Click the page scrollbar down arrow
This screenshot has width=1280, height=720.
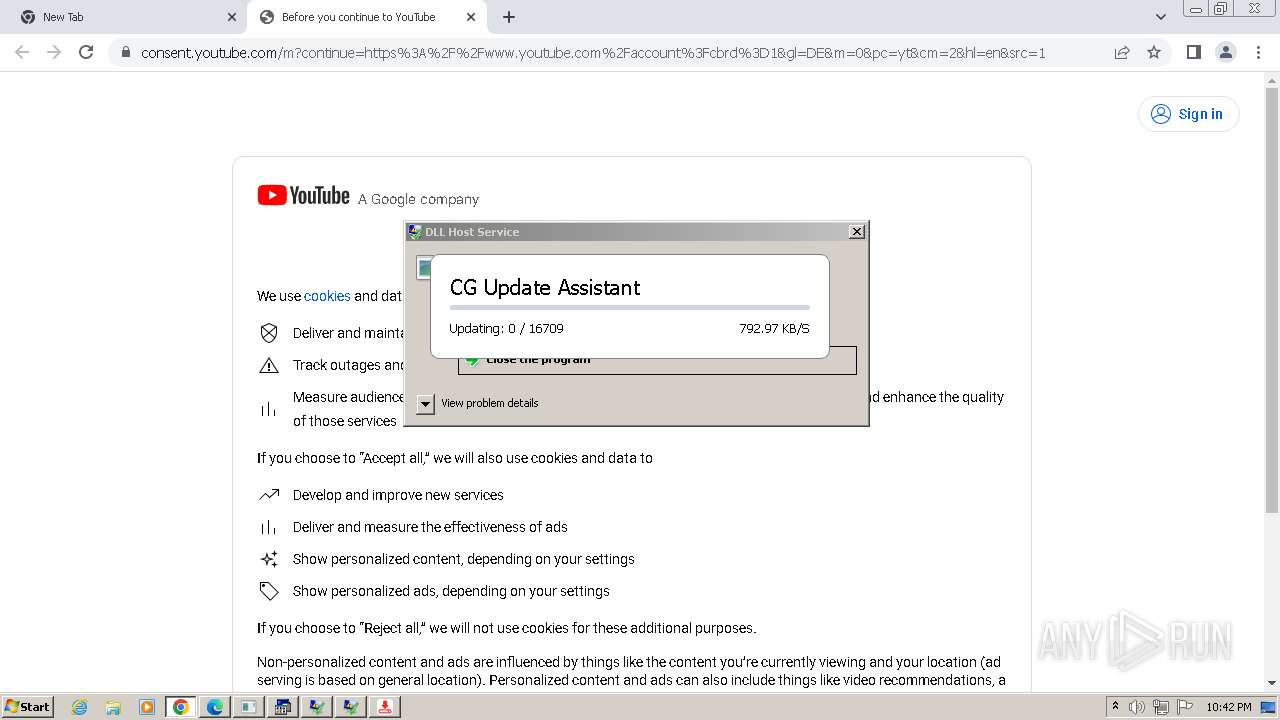1272,683
